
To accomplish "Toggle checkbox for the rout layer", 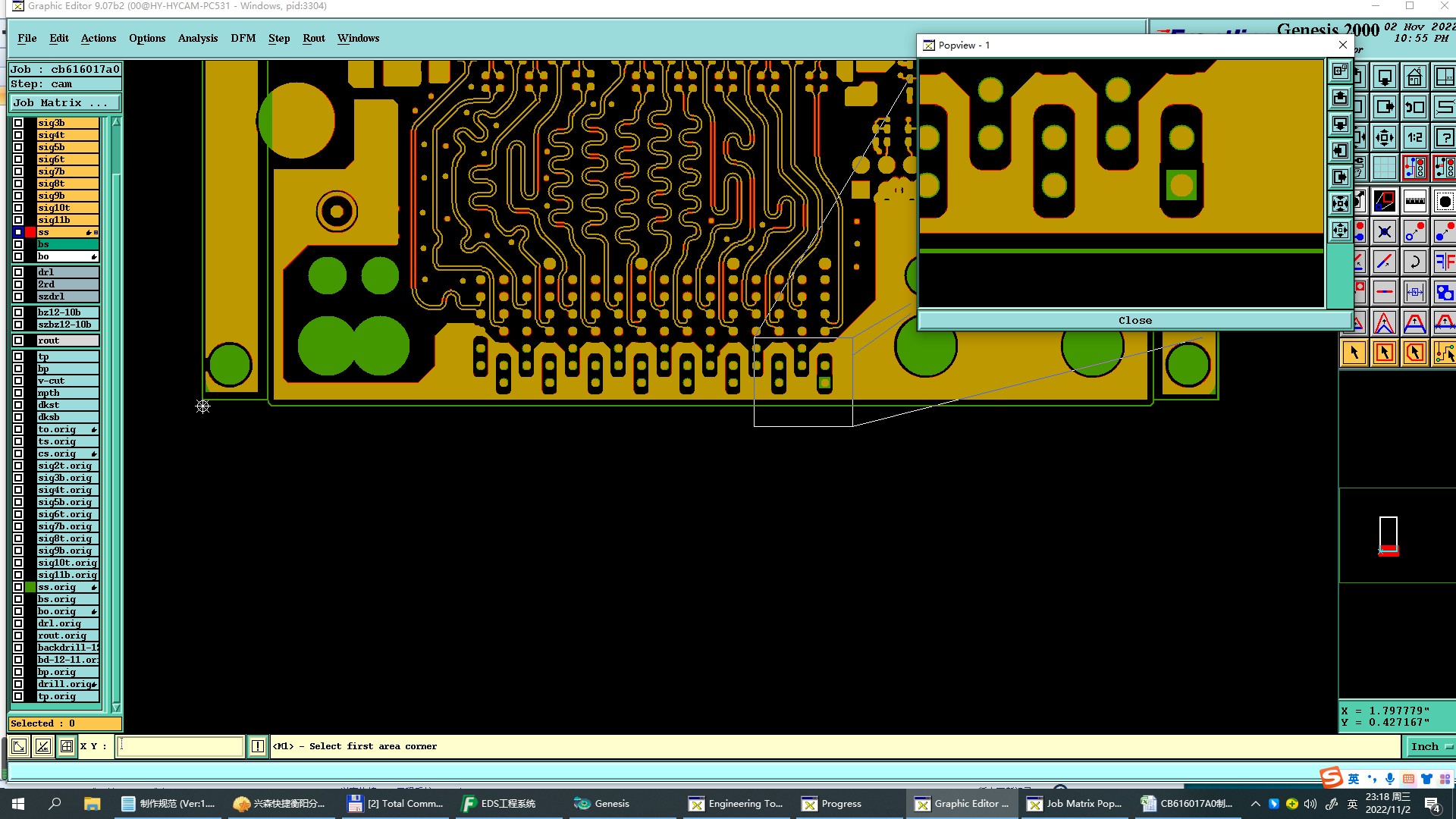I will [18, 340].
